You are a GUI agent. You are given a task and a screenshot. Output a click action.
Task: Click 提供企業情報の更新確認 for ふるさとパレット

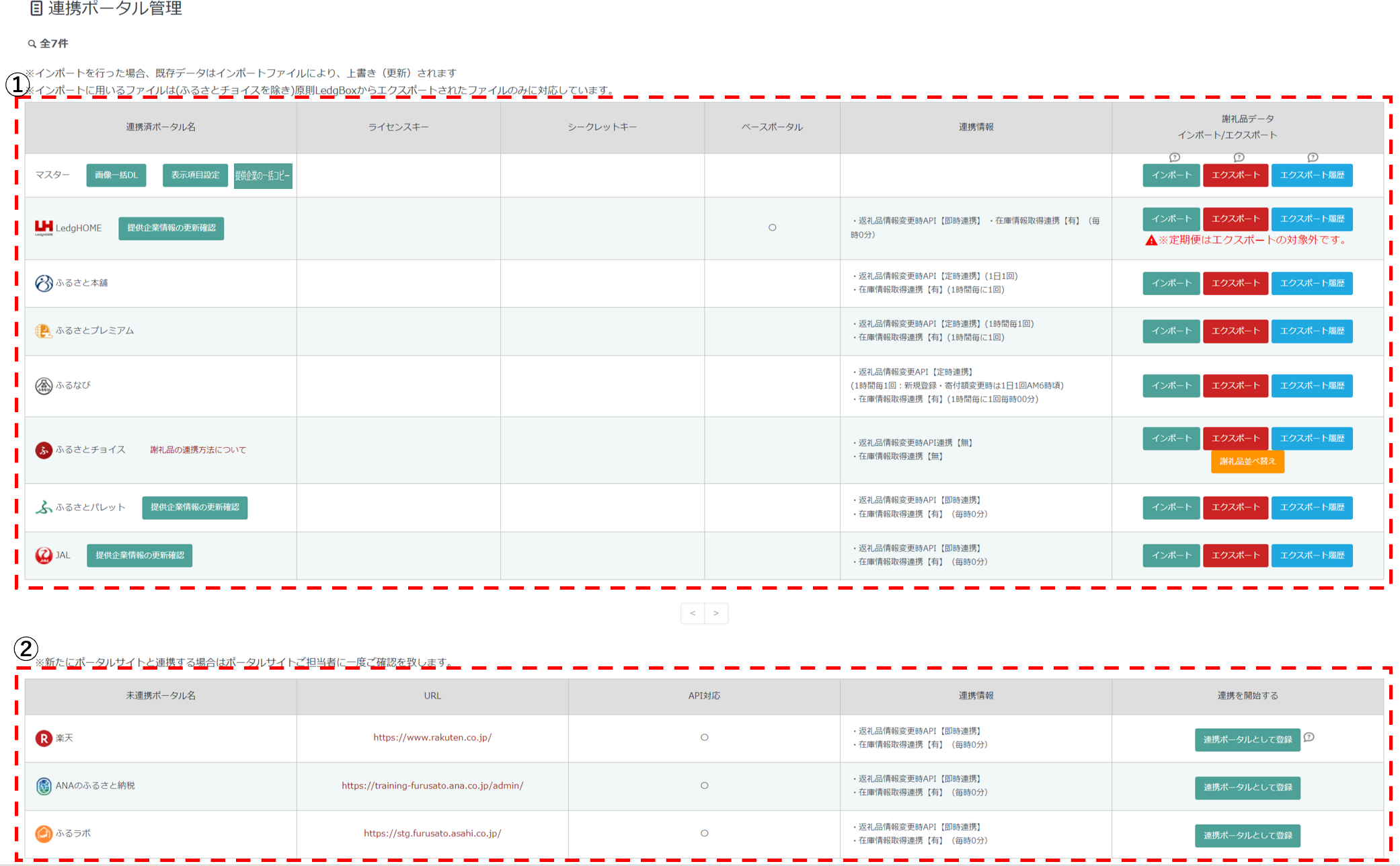194,508
